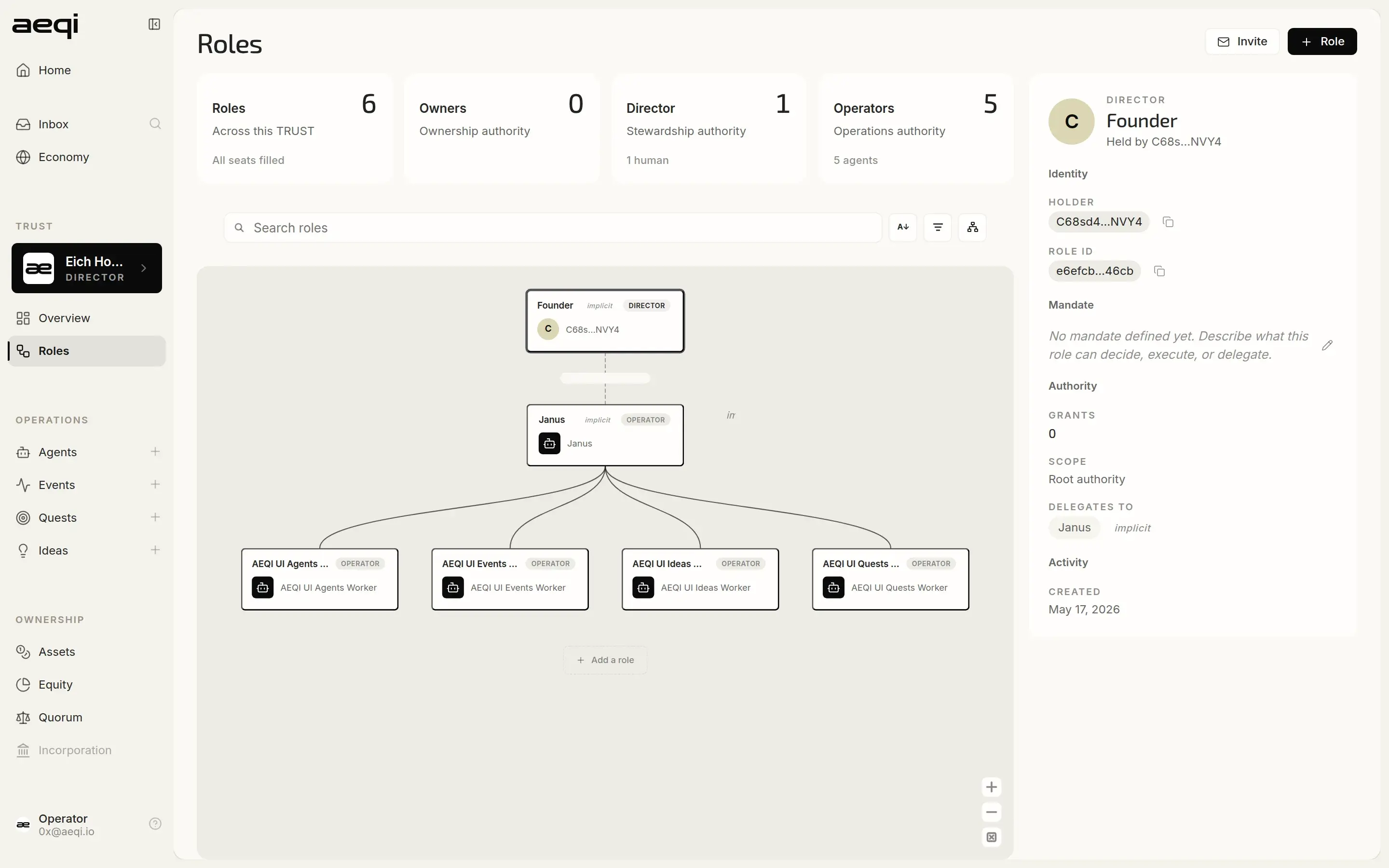Click AEQI UI Events Worker bot icon

point(453,587)
